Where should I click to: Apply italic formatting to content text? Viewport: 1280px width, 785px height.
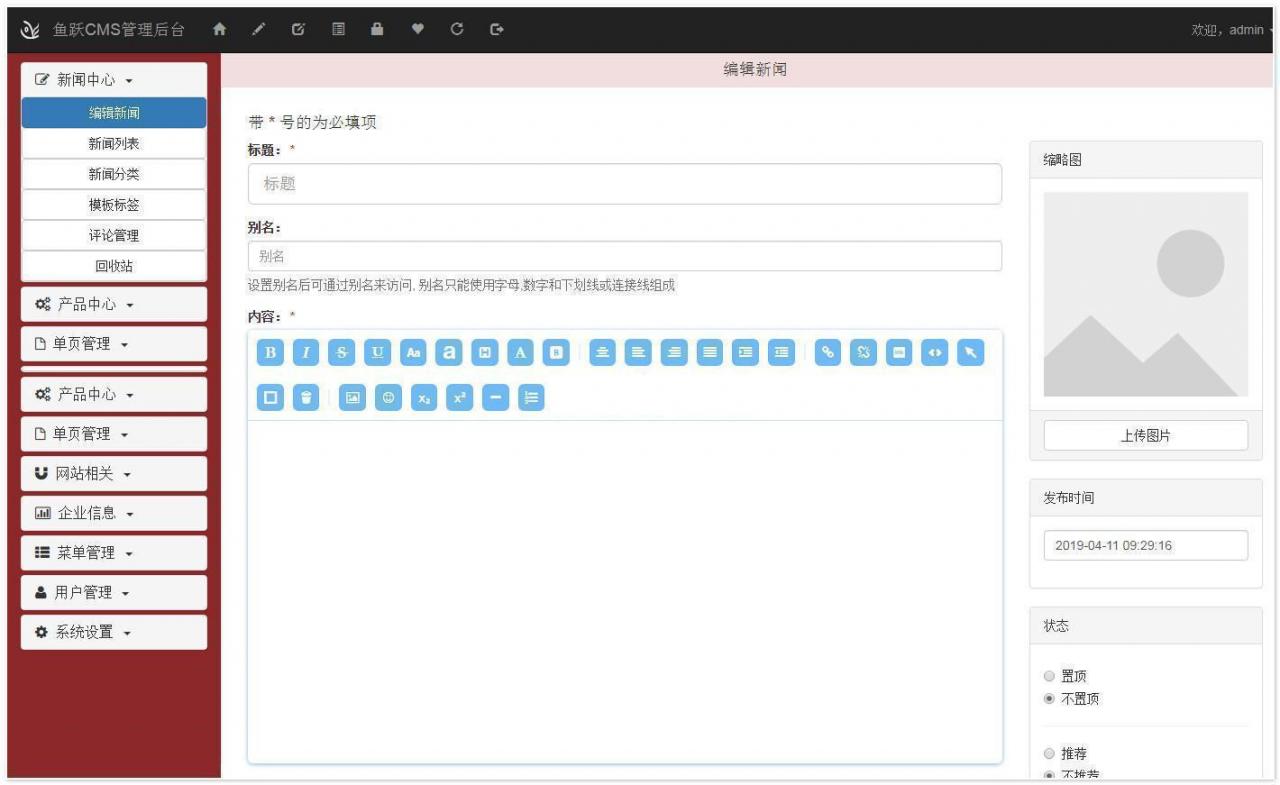pos(305,352)
